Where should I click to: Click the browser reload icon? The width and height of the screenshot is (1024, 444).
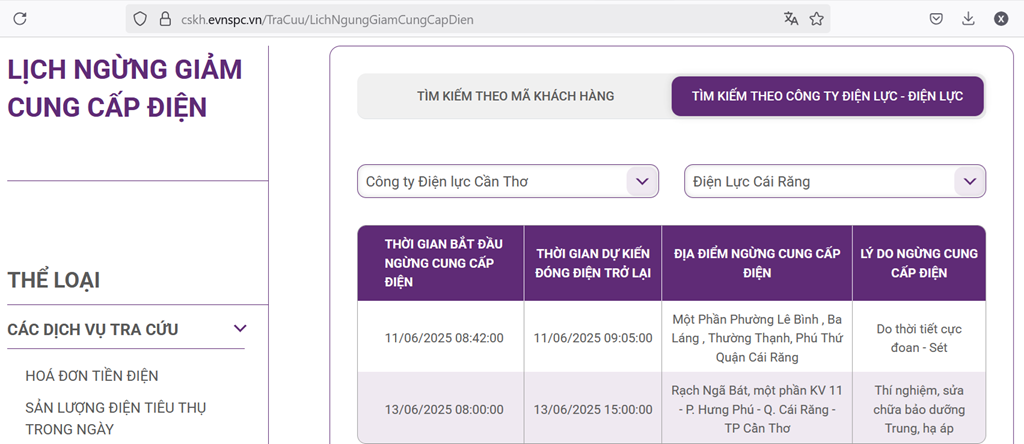click(x=20, y=18)
